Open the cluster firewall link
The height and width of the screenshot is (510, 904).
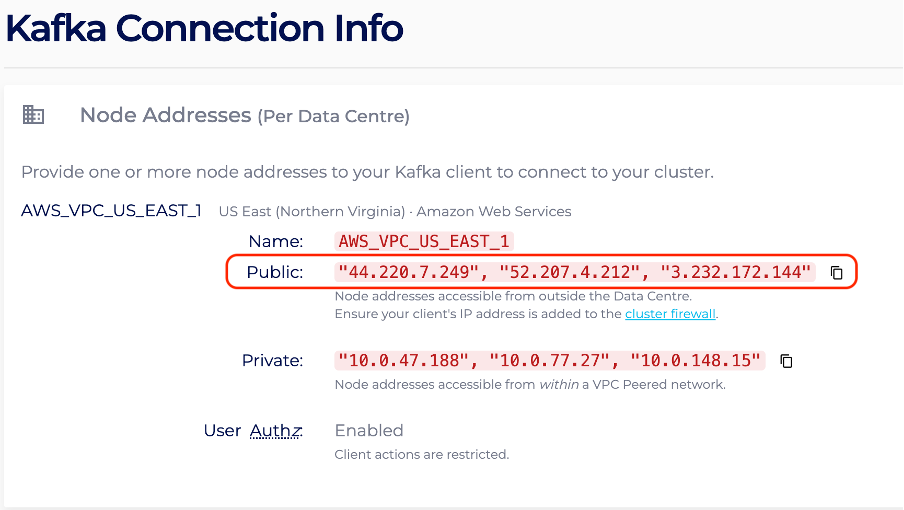coord(670,314)
